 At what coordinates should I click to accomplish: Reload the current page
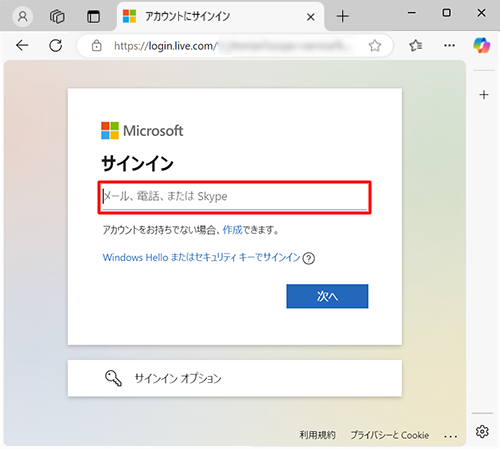[56, 45]
